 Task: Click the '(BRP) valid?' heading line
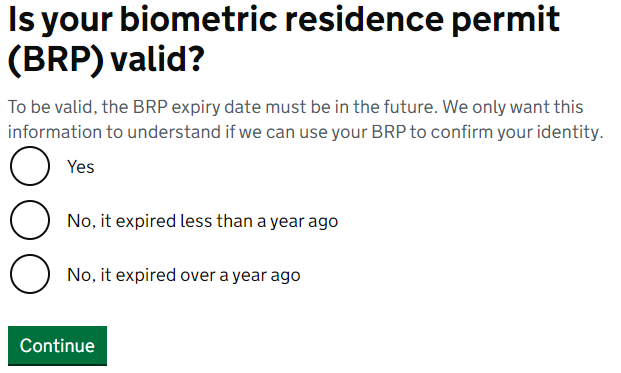point(106,59)
